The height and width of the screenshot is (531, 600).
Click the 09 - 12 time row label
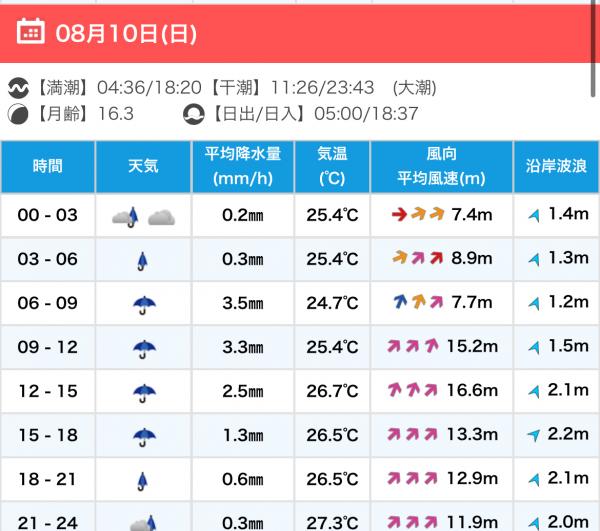[48, 347]
